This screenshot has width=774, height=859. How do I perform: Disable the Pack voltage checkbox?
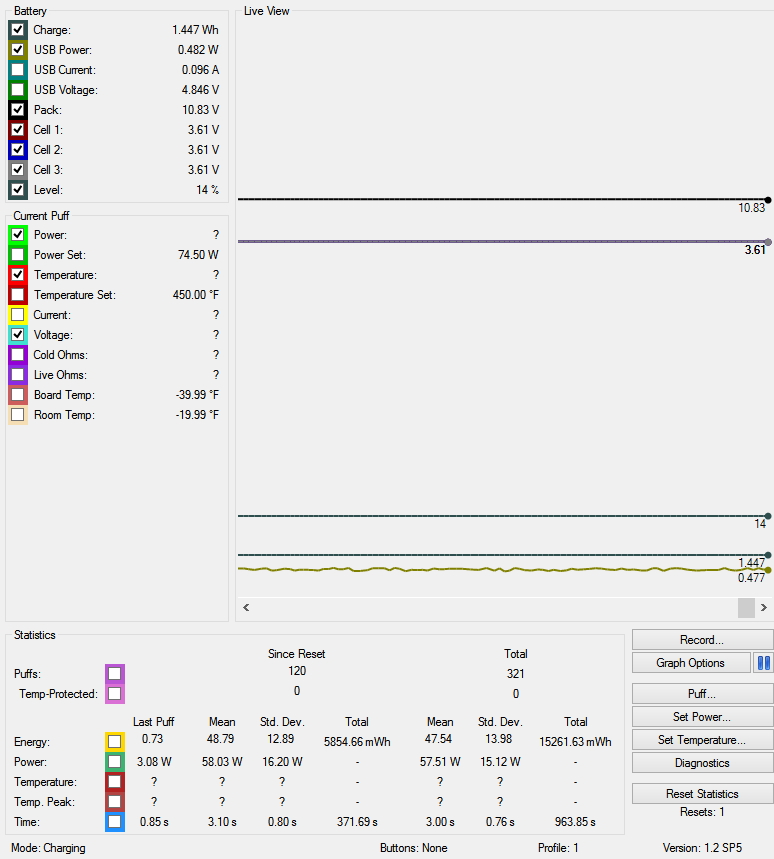tap(18, 110)
